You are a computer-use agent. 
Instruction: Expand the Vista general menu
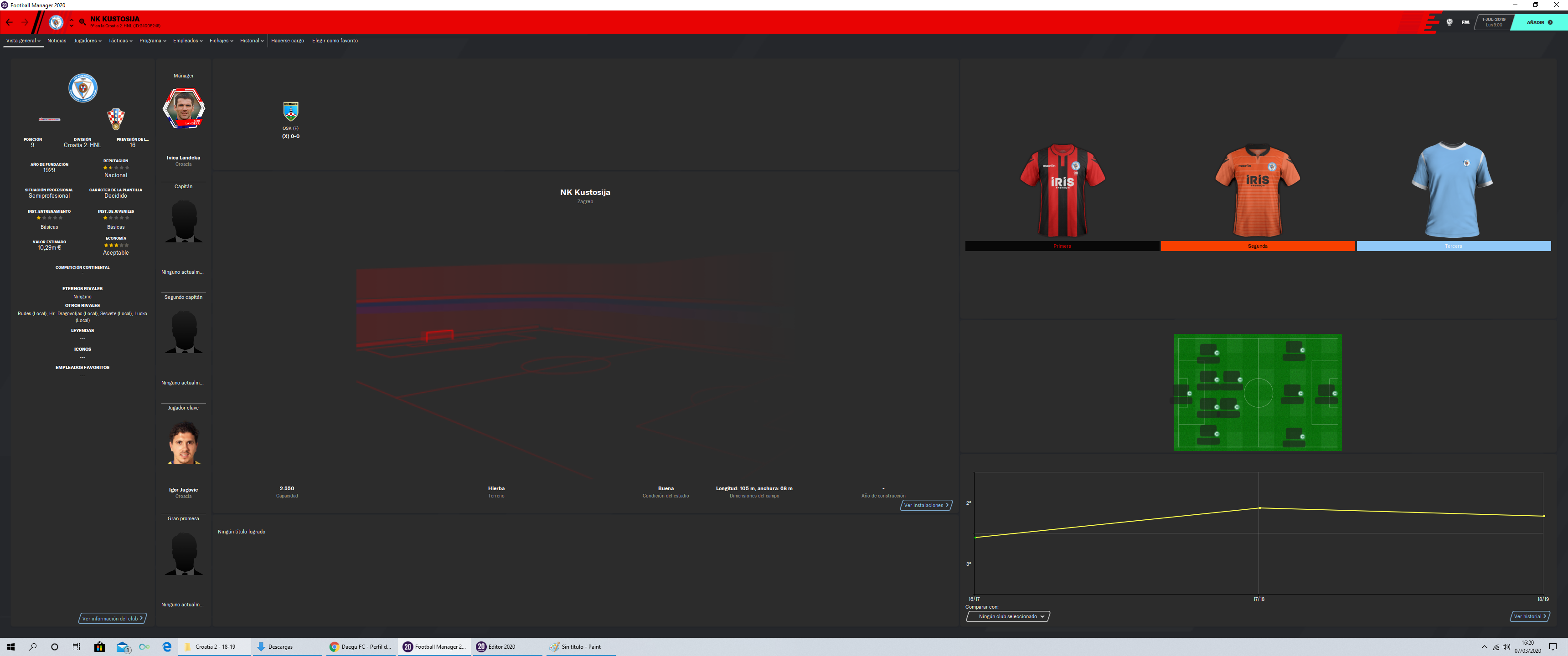23,41
